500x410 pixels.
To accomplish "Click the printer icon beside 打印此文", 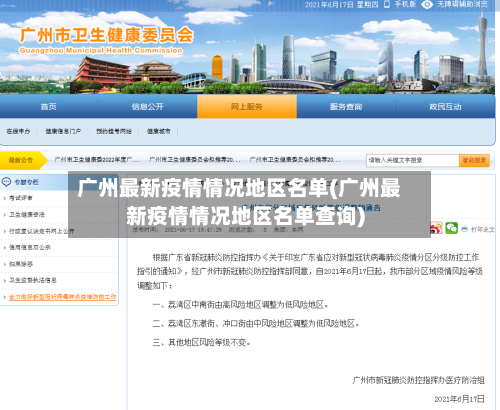I will 464,229.
